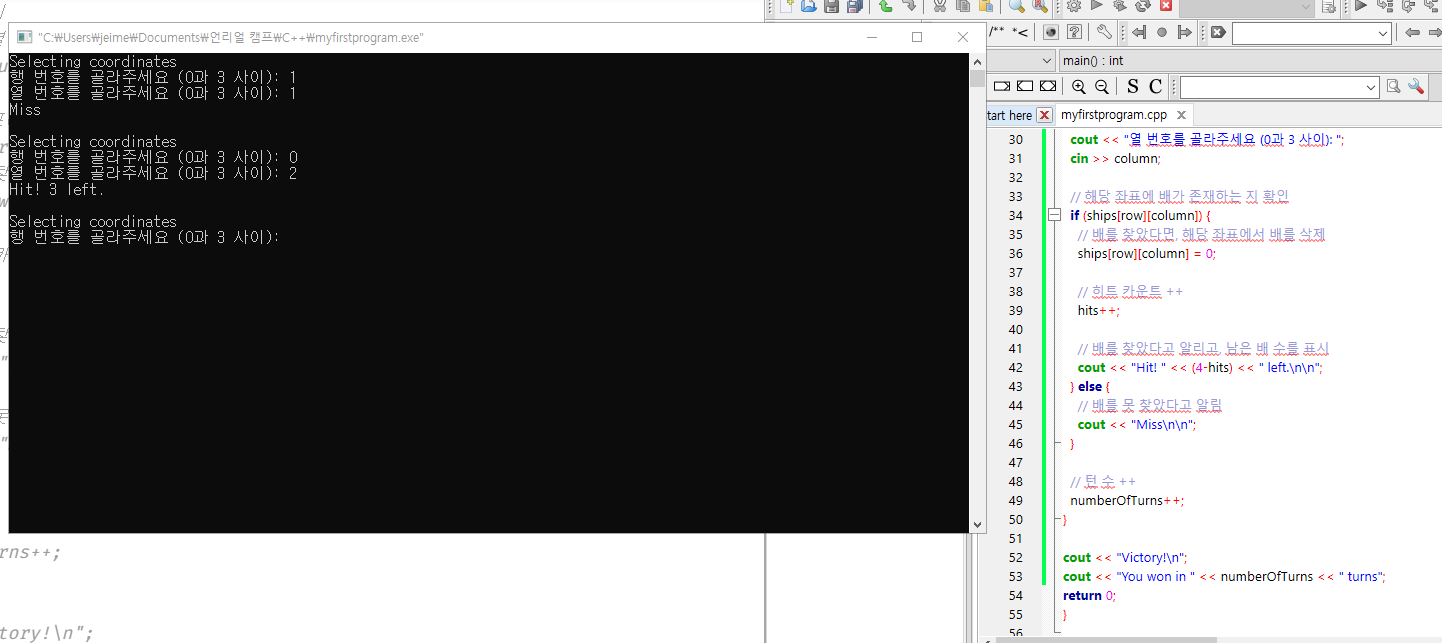Click the Paste clipboard icon
The height and width of the screenshot is (643, 1442).
(x=985, y=6)
